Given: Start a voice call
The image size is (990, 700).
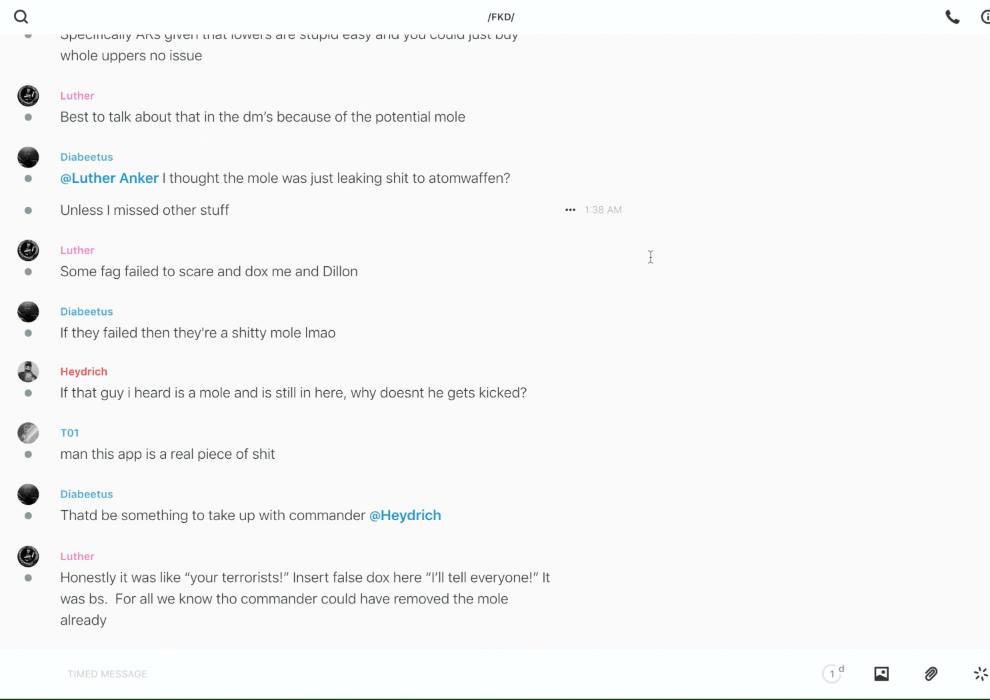Looking at the screenshot, I should click(952, 17).
